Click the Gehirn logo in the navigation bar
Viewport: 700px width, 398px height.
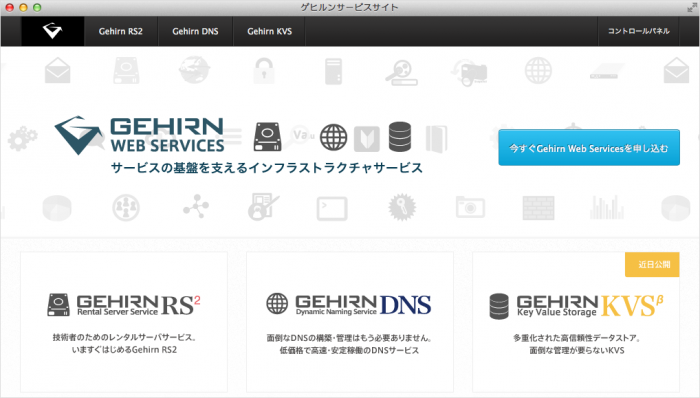point(53,31)
